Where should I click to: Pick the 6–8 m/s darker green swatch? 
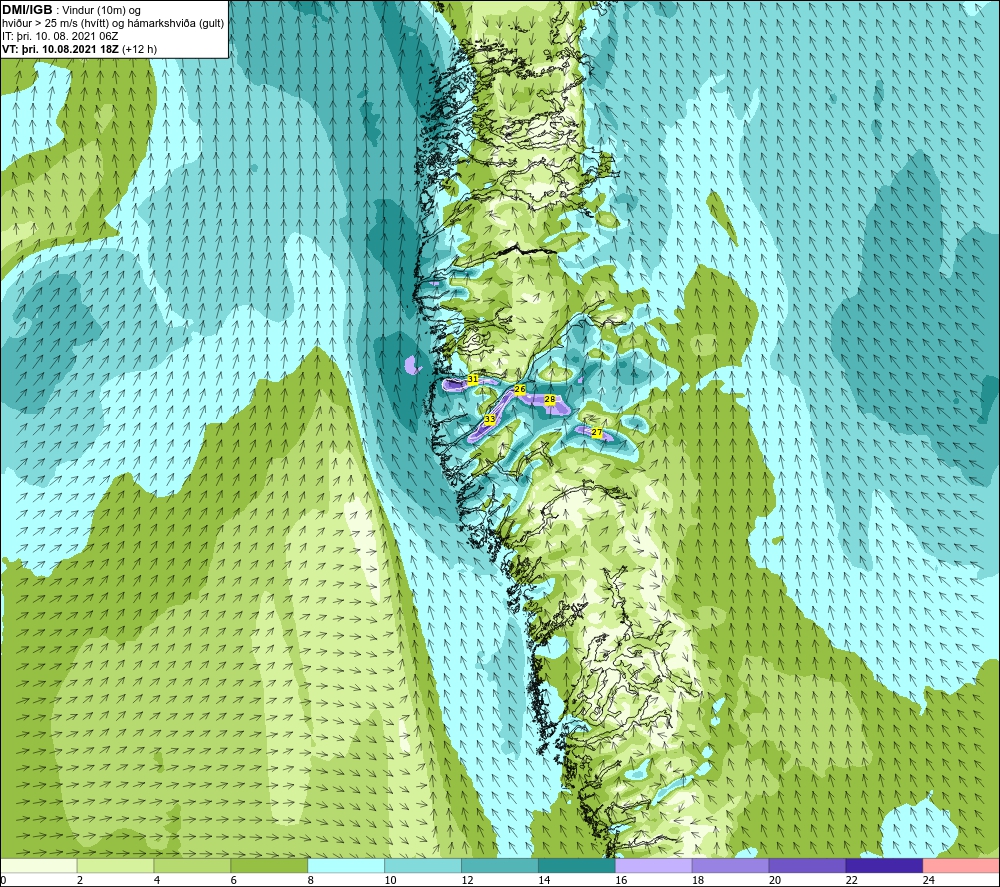point(269,866)
